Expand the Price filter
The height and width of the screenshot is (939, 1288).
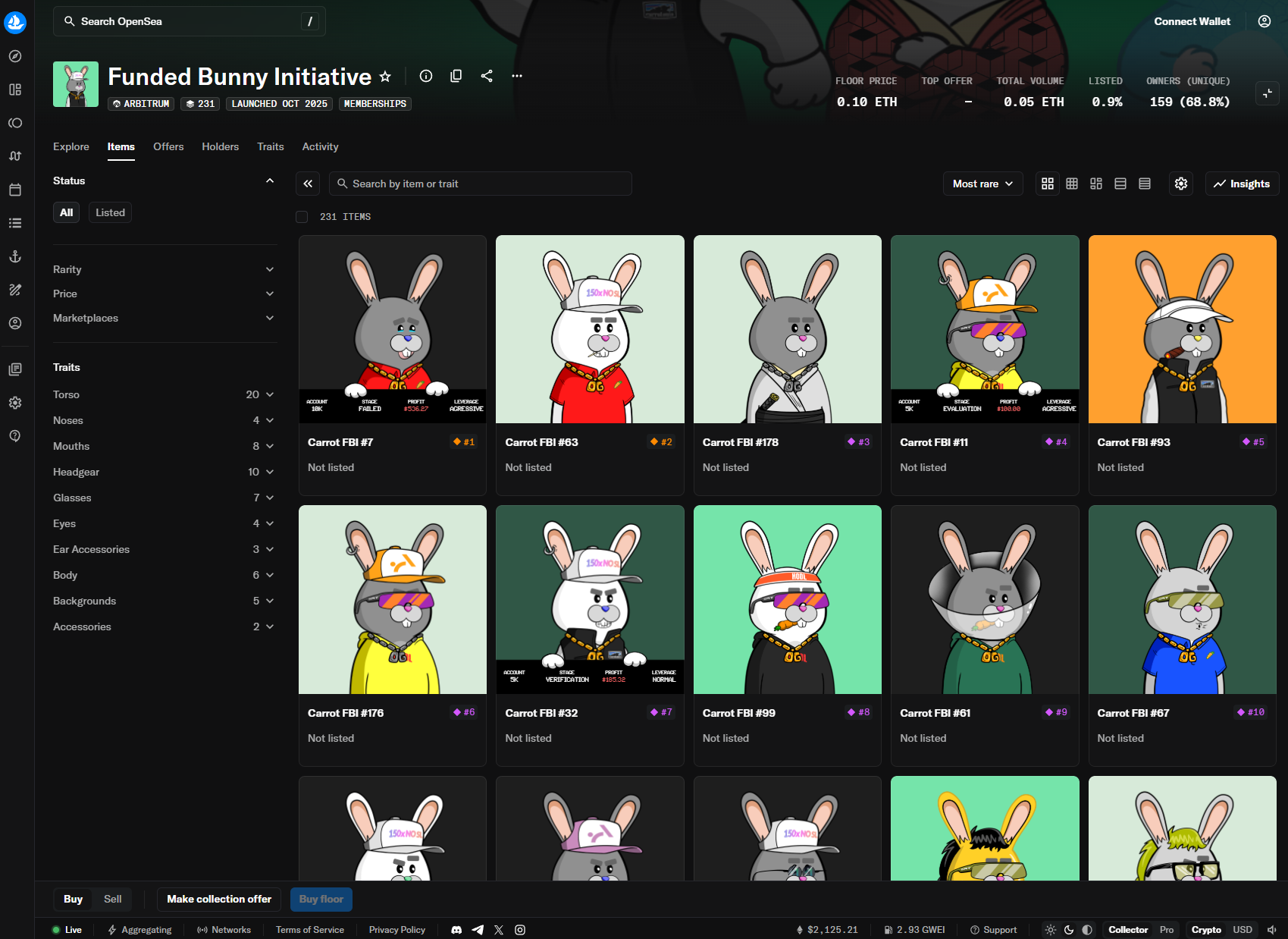(x=164, y=294)
